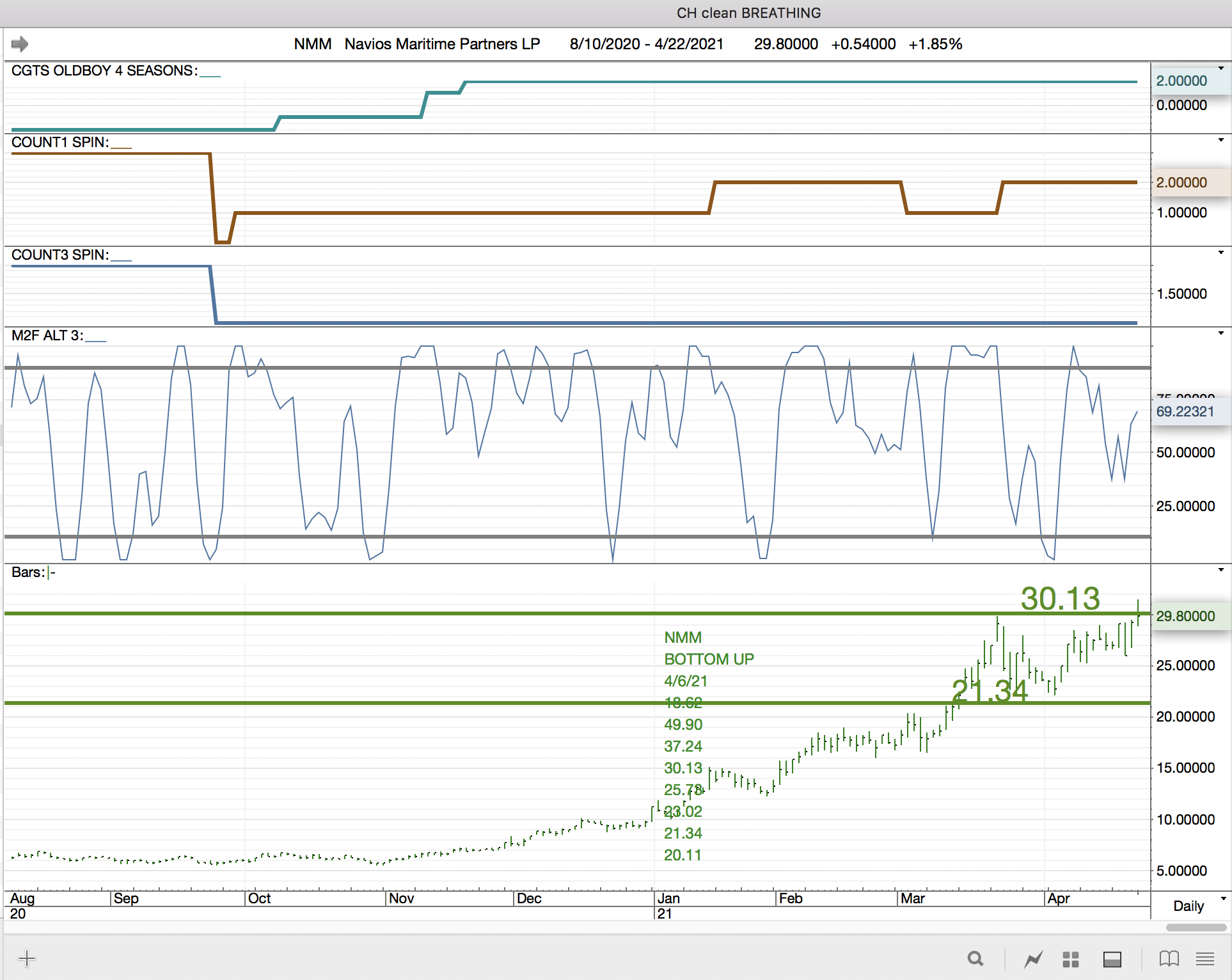The image size is (1232, 980).
Task: Click the CH clean BREATHING title
Action: tap(748, 13)
